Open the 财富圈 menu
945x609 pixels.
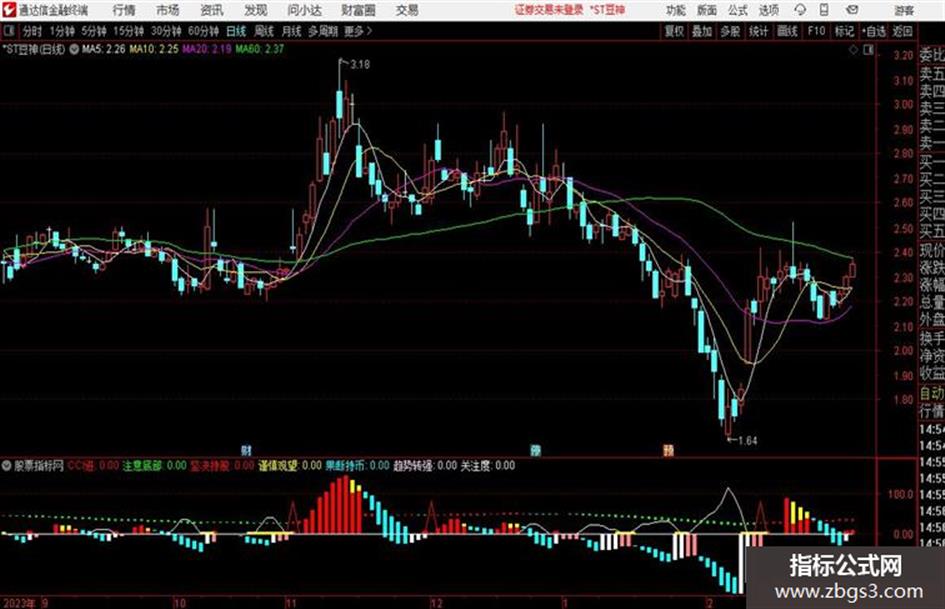click(358, 10)
